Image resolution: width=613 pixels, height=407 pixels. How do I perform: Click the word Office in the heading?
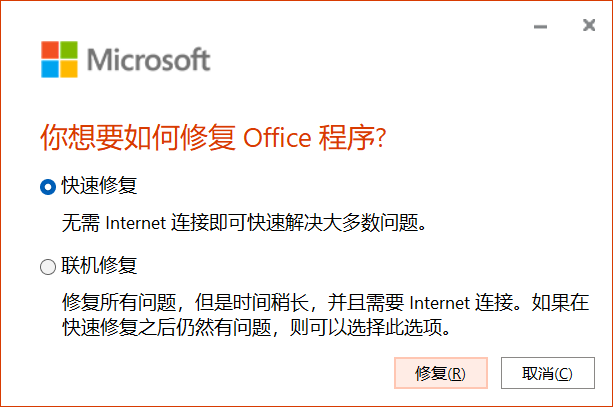pyautogui.click(x=280, y=138)
